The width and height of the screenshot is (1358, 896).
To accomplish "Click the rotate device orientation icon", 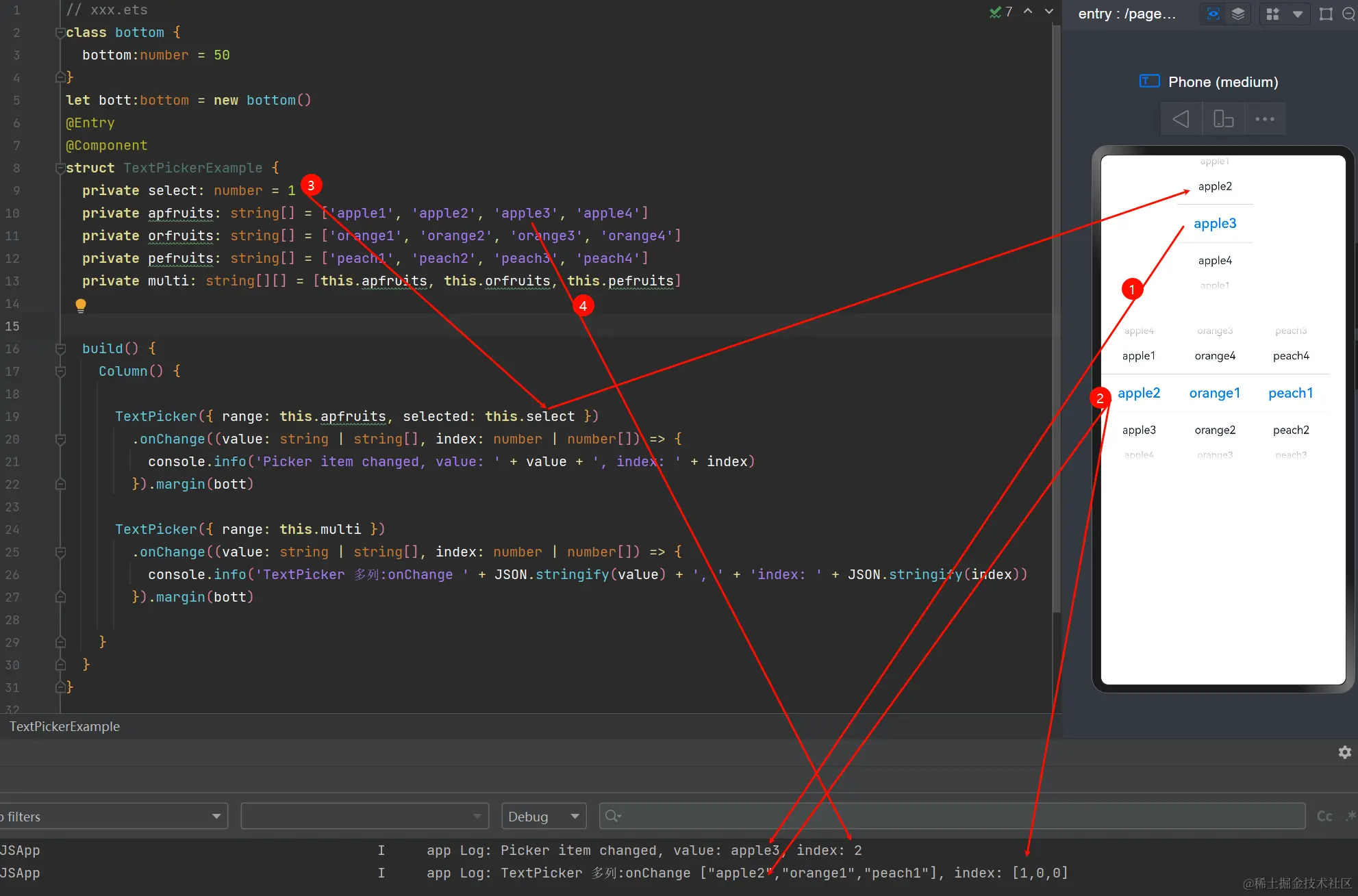I will 1223,119.
